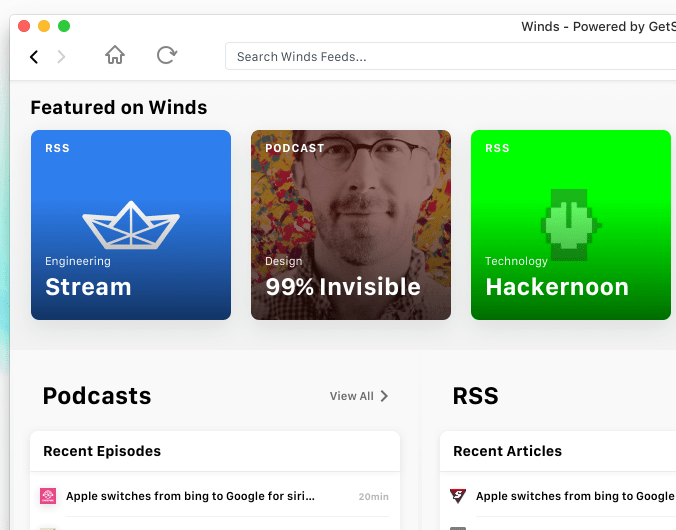
Task: Click the pink podcast icon beside the episode
Action: [x=48, y=496]
